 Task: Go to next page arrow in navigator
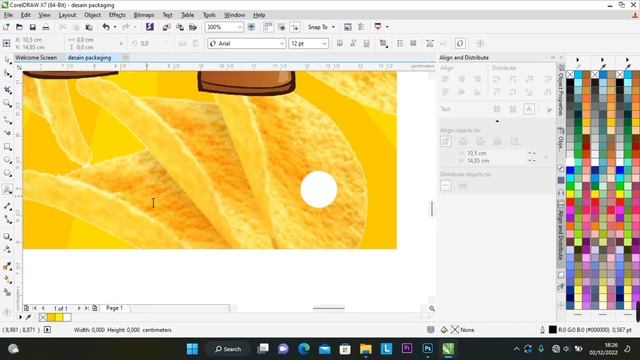coord(79,308)
